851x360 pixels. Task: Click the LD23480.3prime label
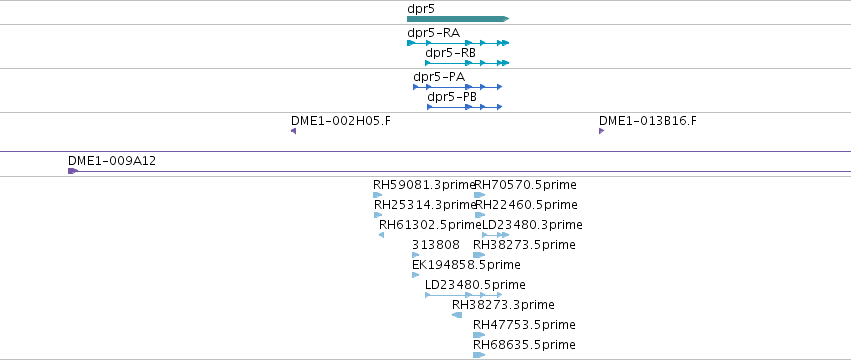[532, 225]
